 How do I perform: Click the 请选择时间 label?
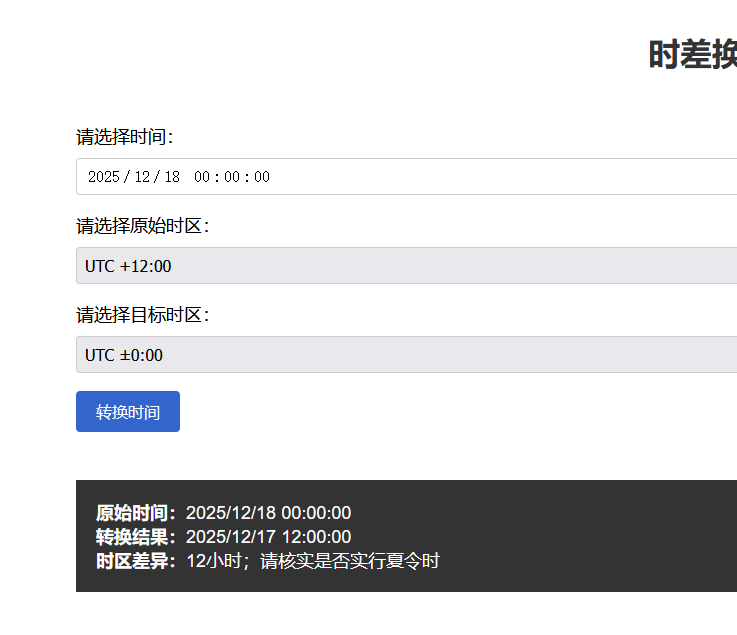point(125,137)
